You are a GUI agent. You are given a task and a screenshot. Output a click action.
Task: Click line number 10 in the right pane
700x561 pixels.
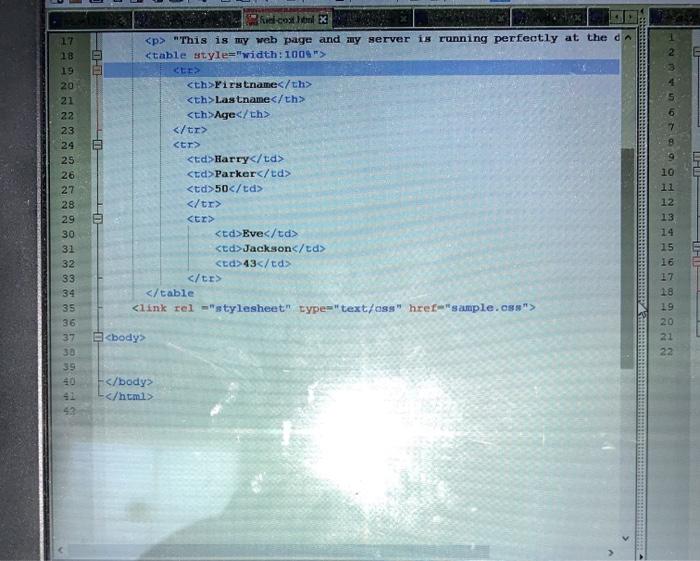667,172
